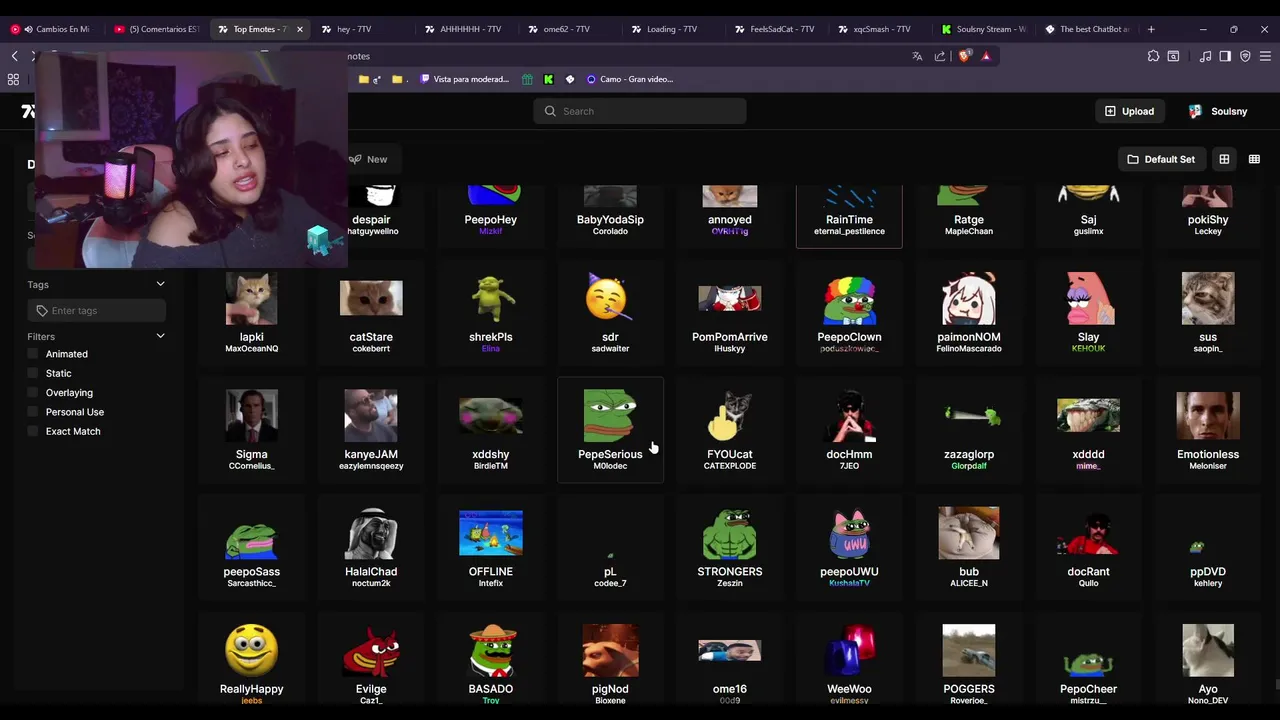1280x720 pixels.
Task: Select the STRONGERS emote
Action: coord(729,547)
